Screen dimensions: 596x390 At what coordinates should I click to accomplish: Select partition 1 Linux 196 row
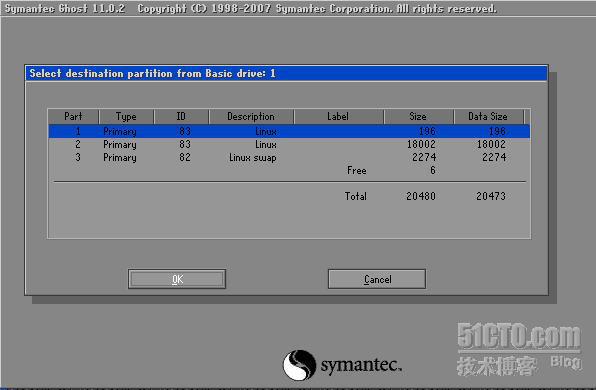click(289, 132)
